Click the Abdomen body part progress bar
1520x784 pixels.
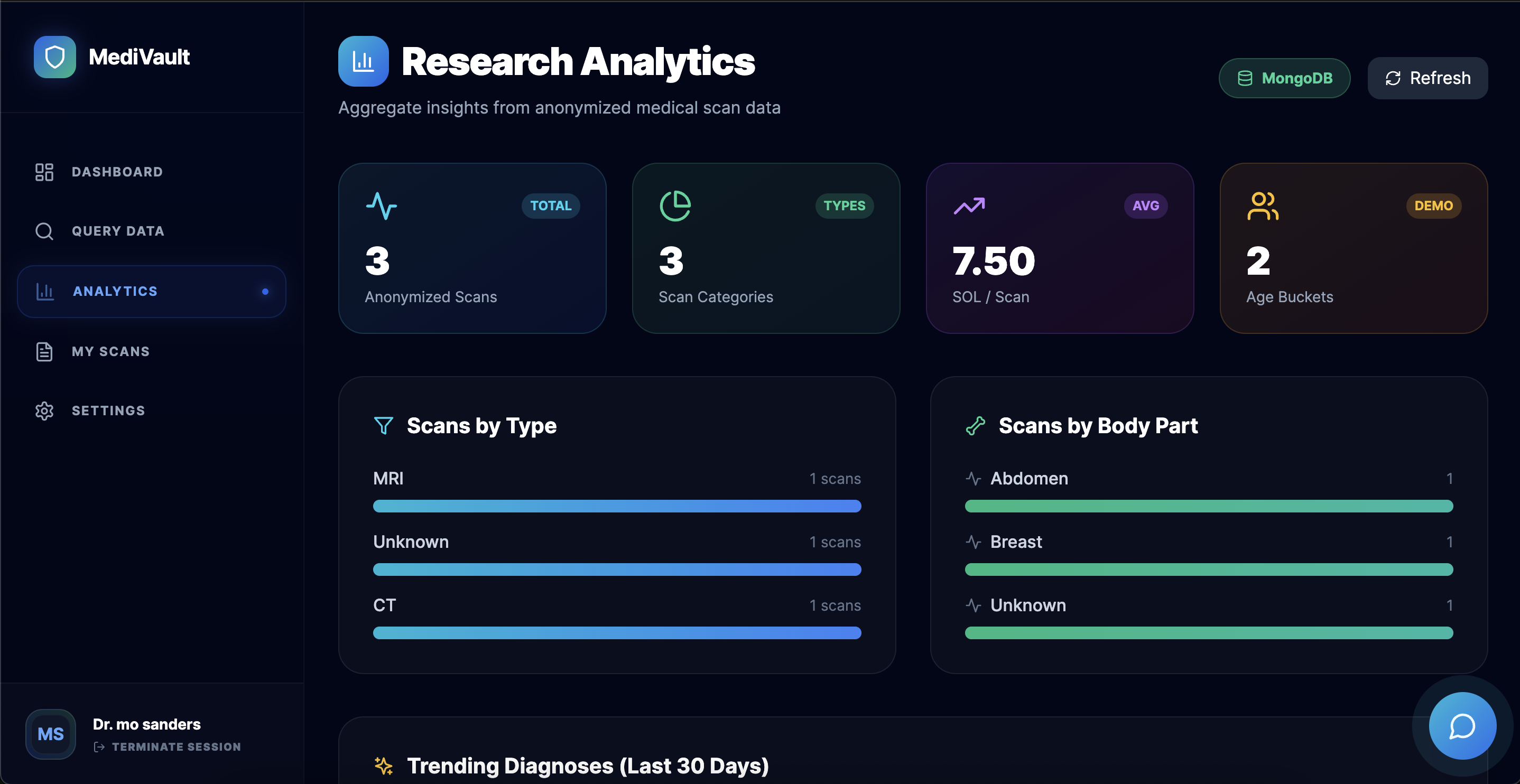point(1209,506)
